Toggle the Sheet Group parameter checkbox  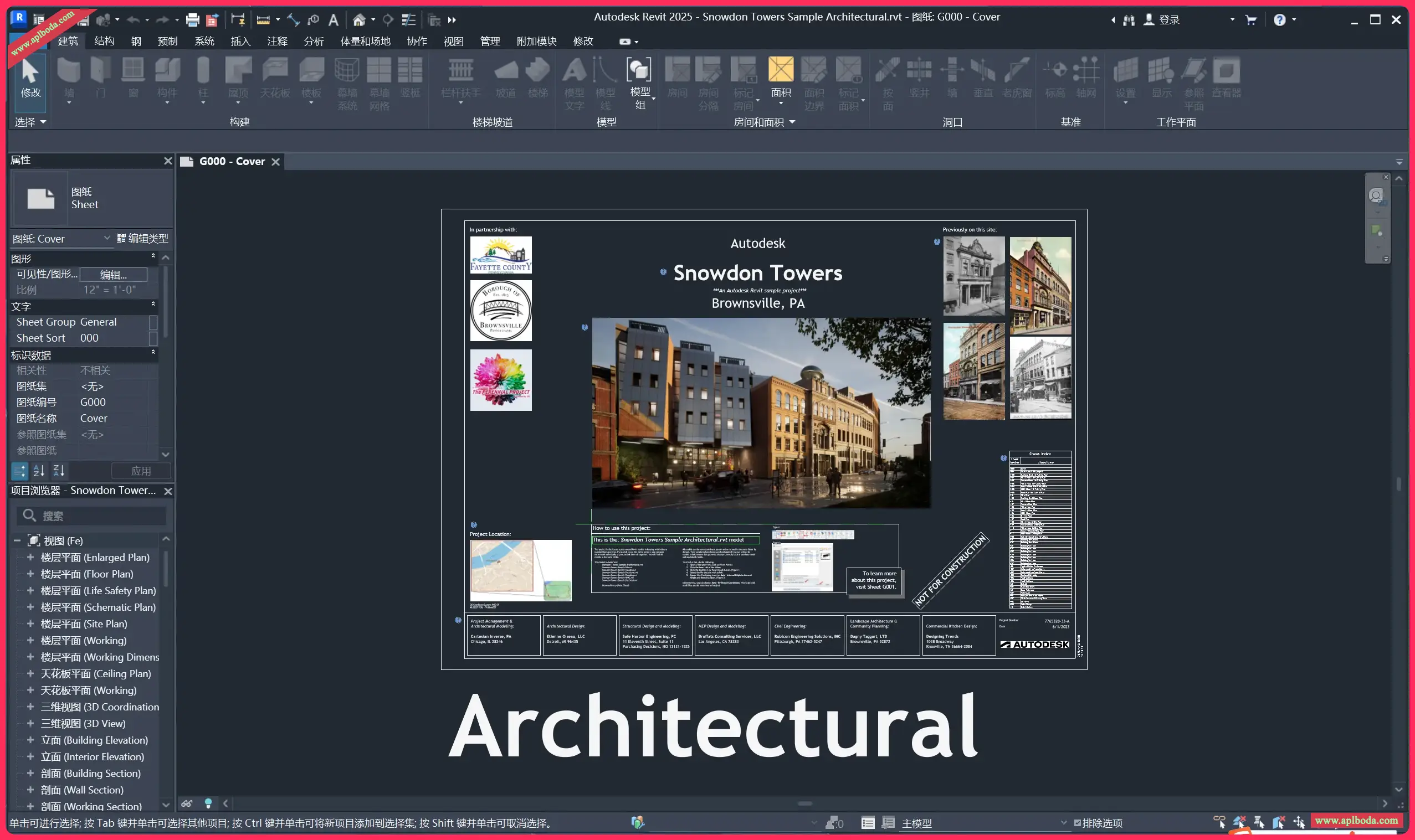[153, 322]
